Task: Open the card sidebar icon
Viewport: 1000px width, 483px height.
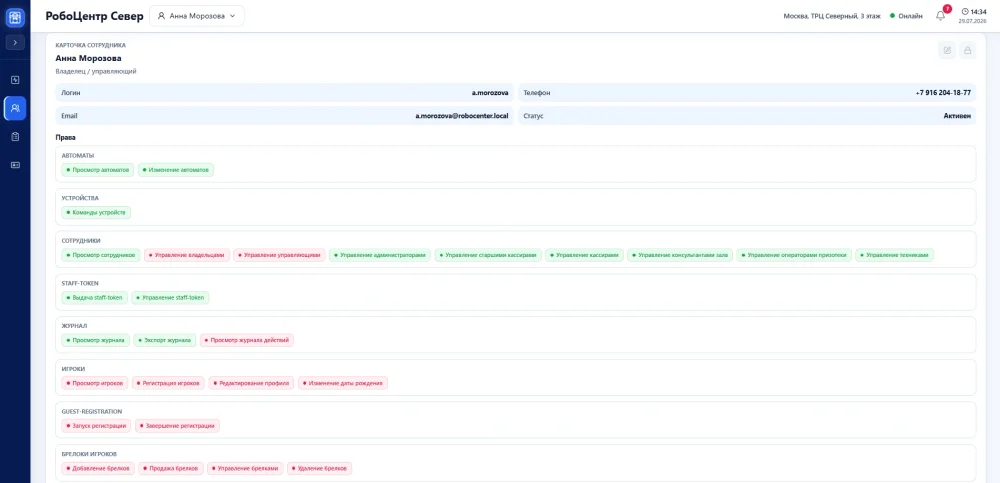Action: 15,165
